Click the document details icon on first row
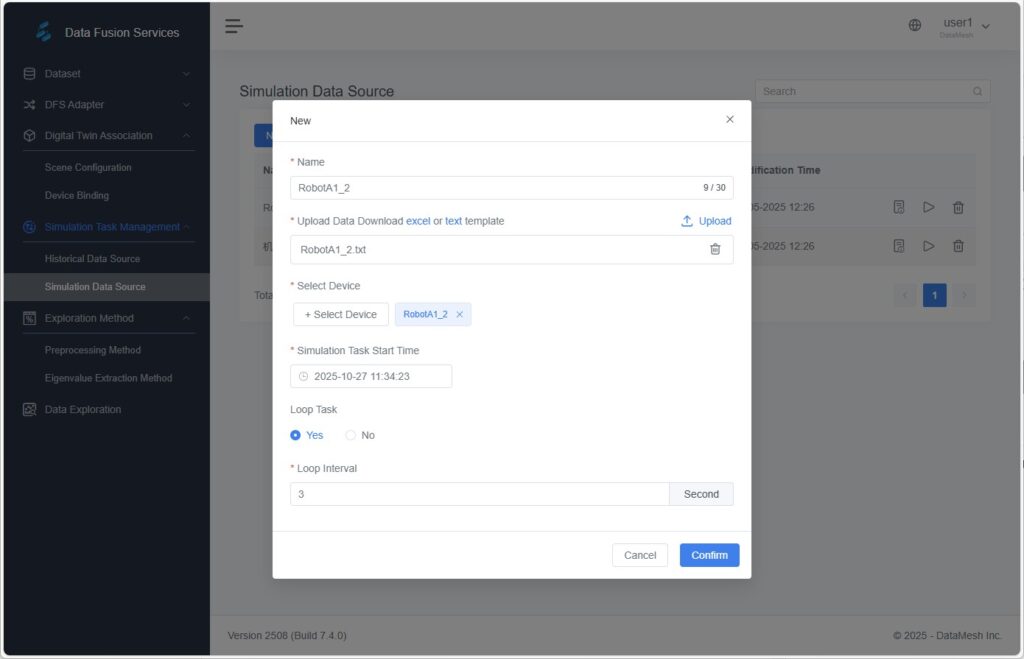 (898, 207)
